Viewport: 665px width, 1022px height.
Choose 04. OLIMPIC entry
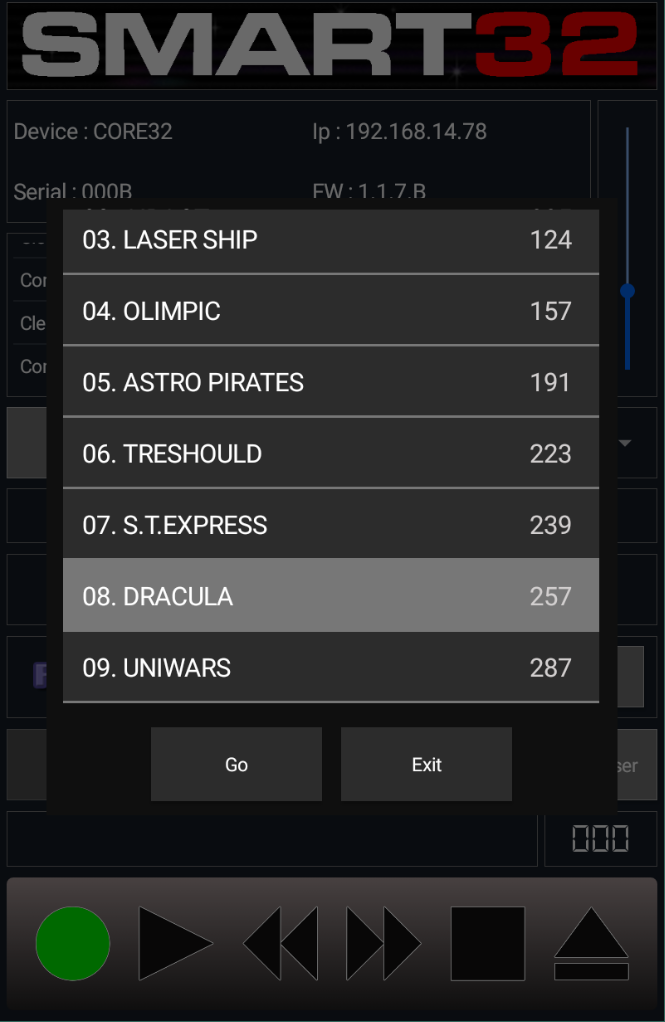click(x=331, y=311)
